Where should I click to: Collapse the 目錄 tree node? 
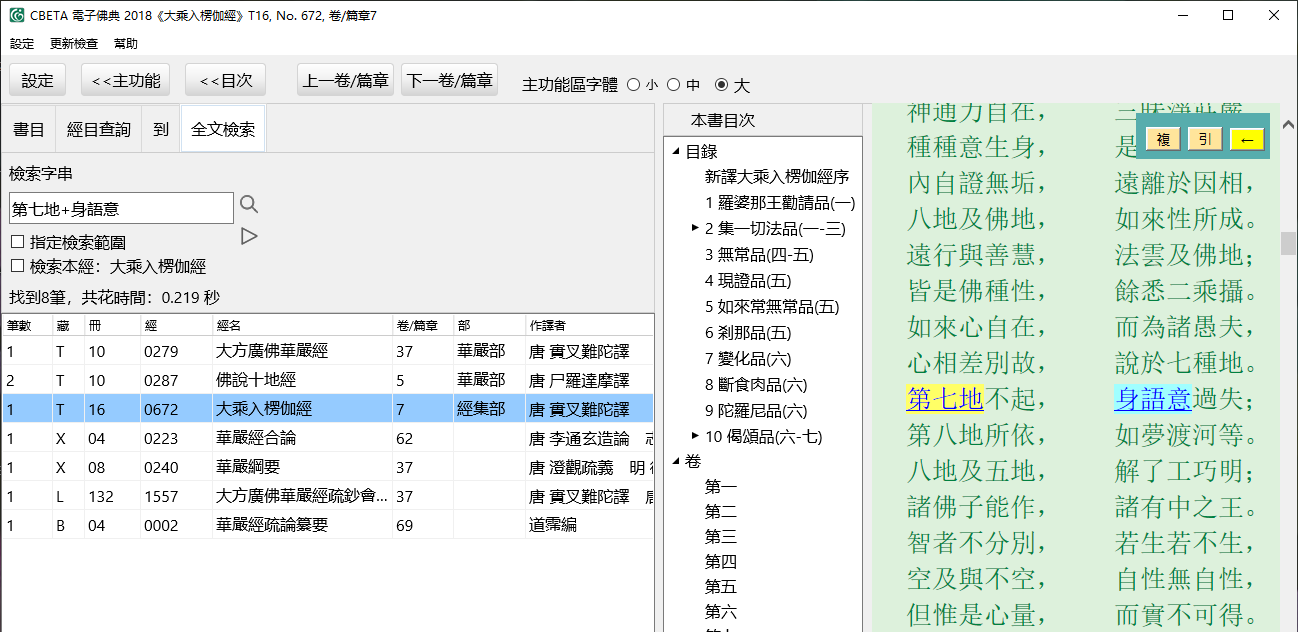[x=675, y=151]
